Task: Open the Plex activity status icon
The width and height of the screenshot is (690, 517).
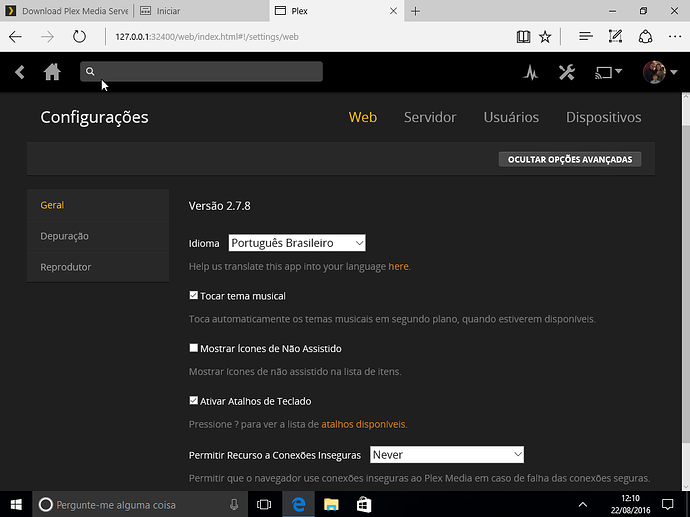Action: pos(531,72)
